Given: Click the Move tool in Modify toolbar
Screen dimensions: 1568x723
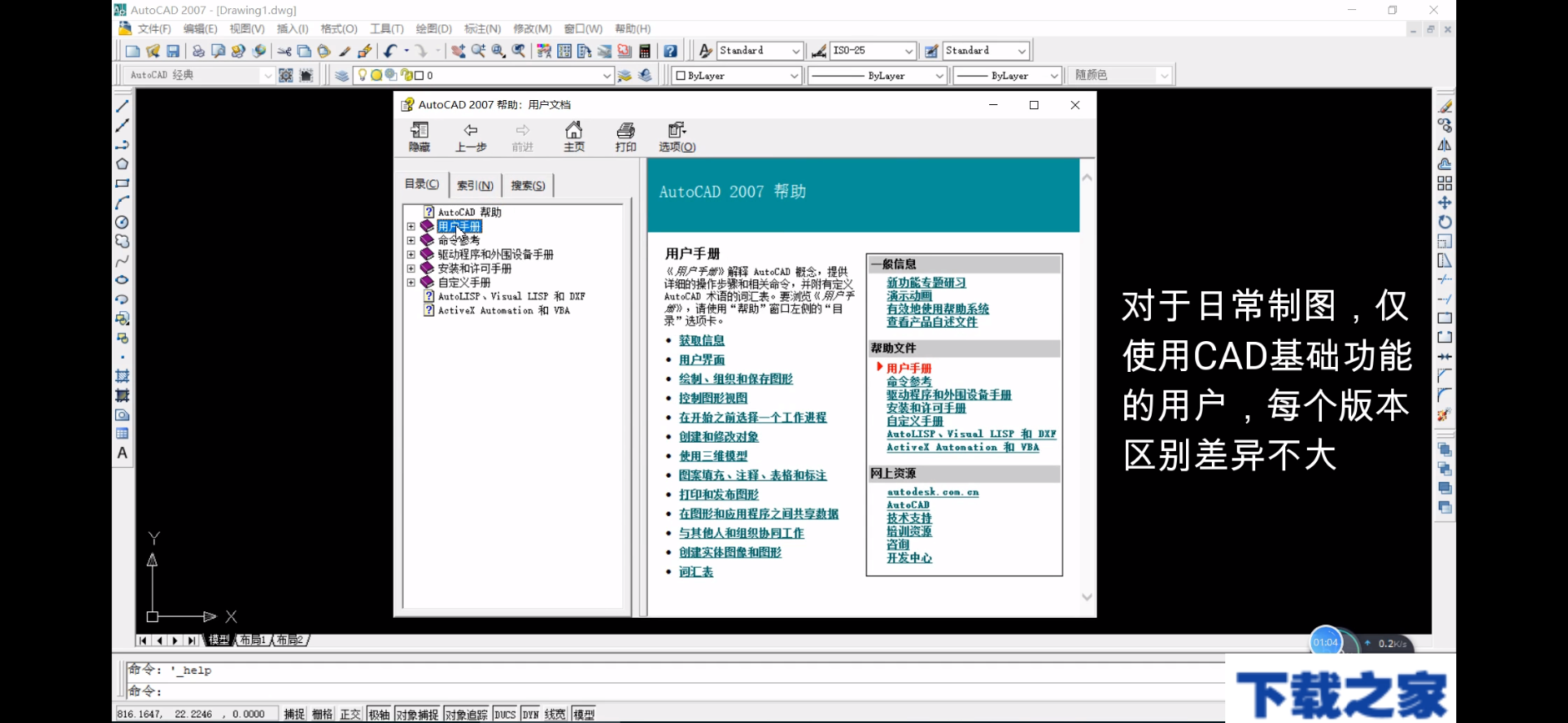Looking at the screenshot, I should coord(1445,203).
